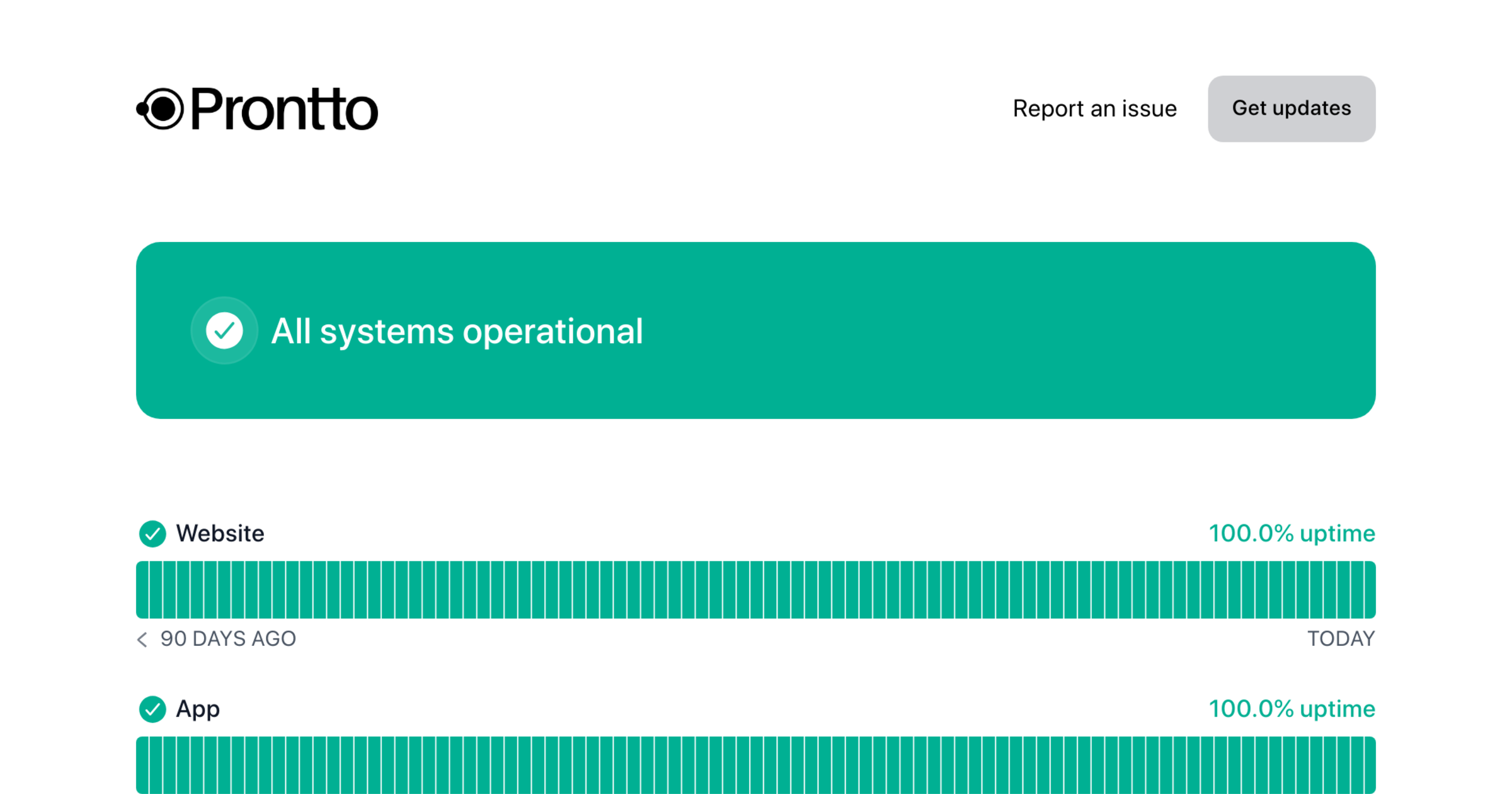The image size is (1512, 794).
Task: Go back with the 90 days ago chevron
Action: click(142, 640)
